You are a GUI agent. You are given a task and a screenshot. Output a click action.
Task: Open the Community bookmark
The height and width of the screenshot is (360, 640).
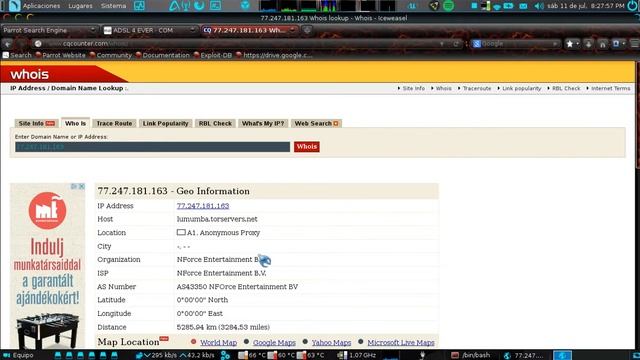[110, 55]
